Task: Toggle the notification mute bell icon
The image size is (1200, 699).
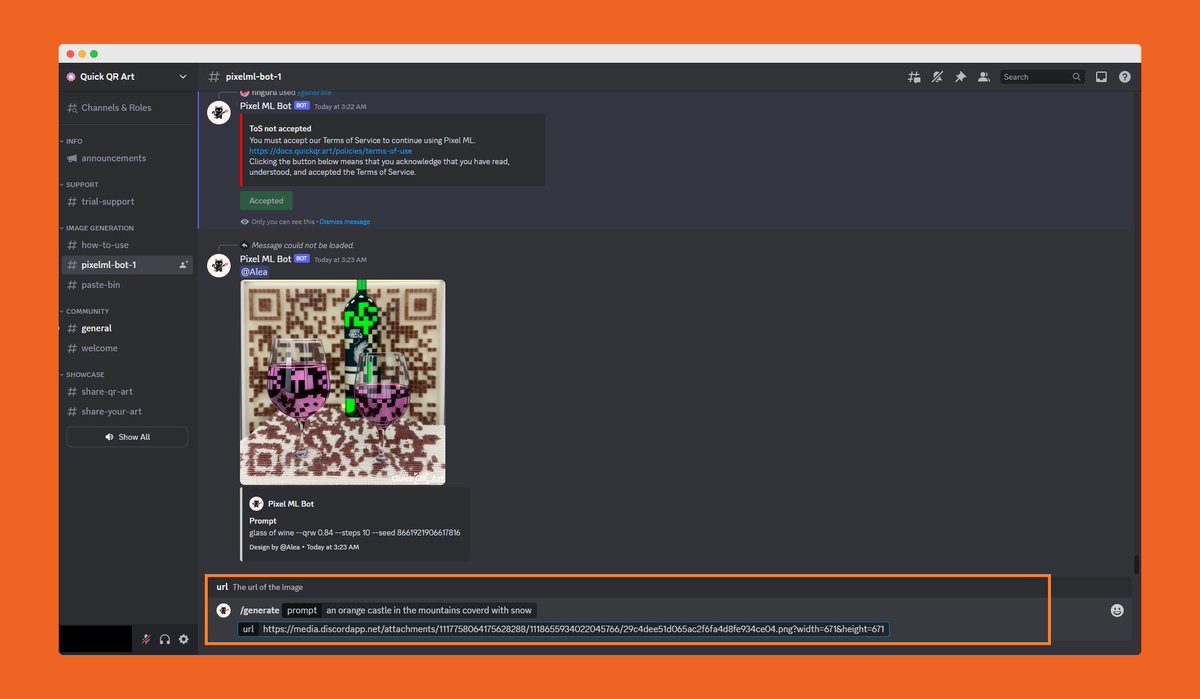Action: point(937,77)
